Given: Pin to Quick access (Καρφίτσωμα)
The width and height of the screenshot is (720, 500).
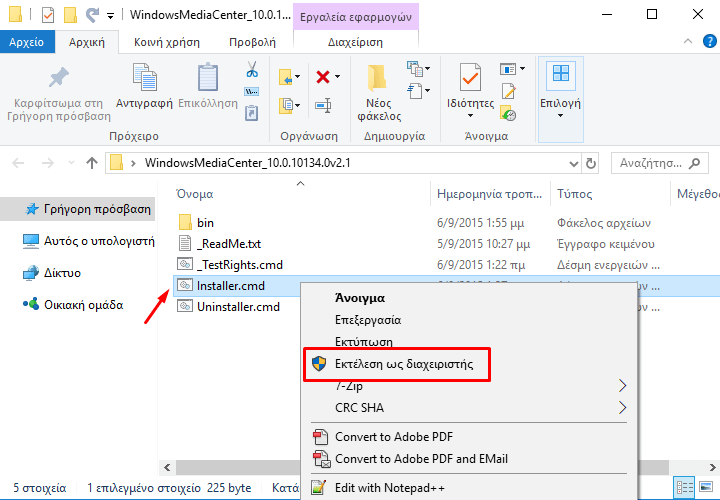Looking at the screenshot, I should (x=59, y=92).
